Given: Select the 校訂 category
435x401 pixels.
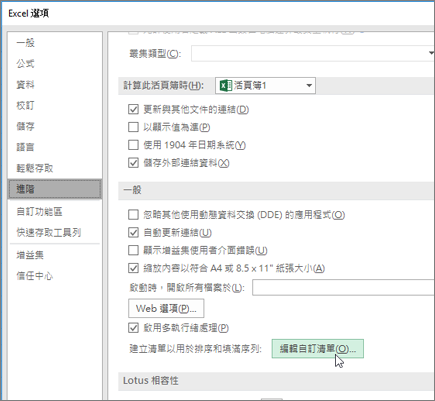Looking at the screenshot, I should tap(26, 106).
